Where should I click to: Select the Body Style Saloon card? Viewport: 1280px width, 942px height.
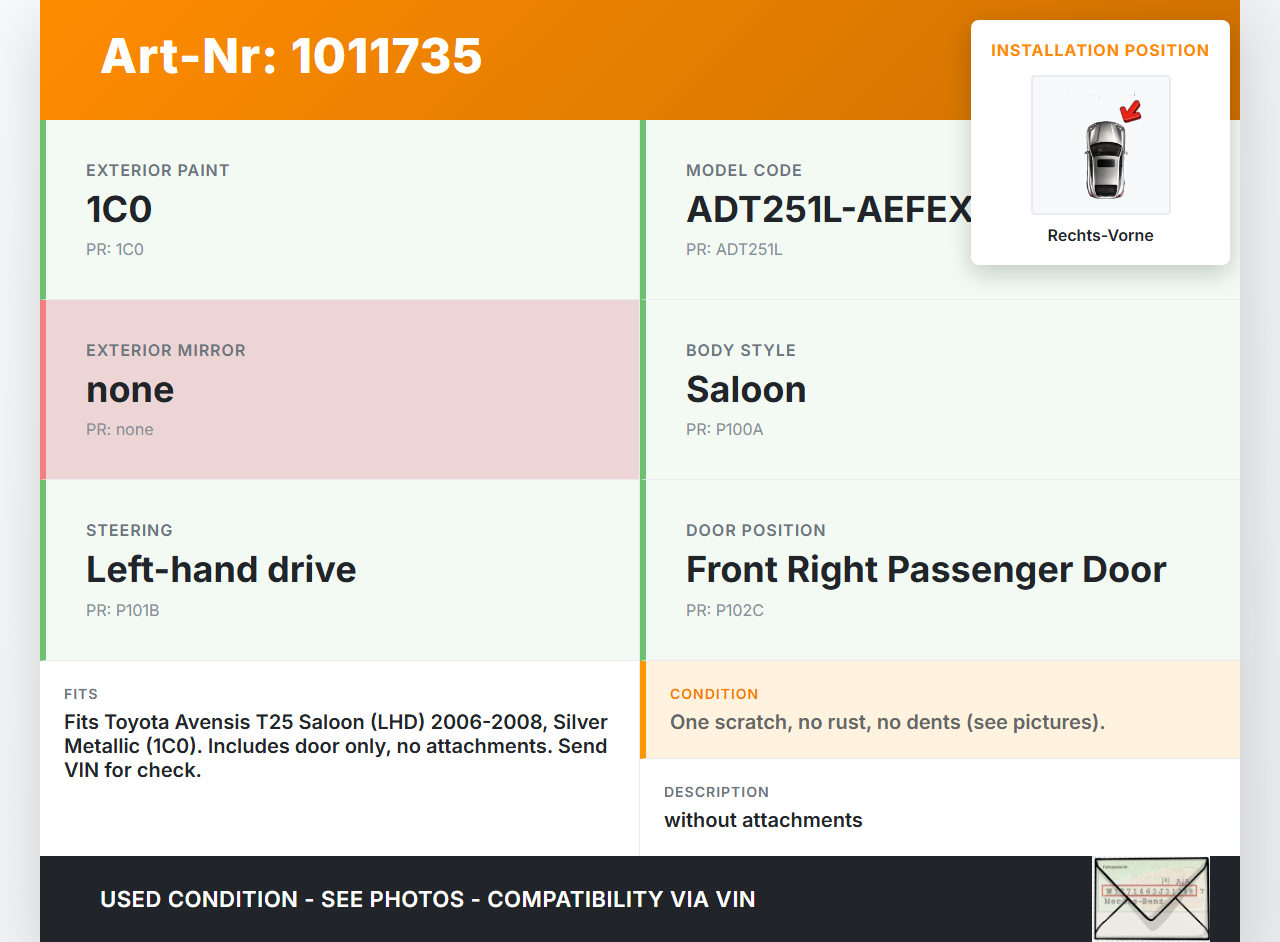tap(940, 390)
